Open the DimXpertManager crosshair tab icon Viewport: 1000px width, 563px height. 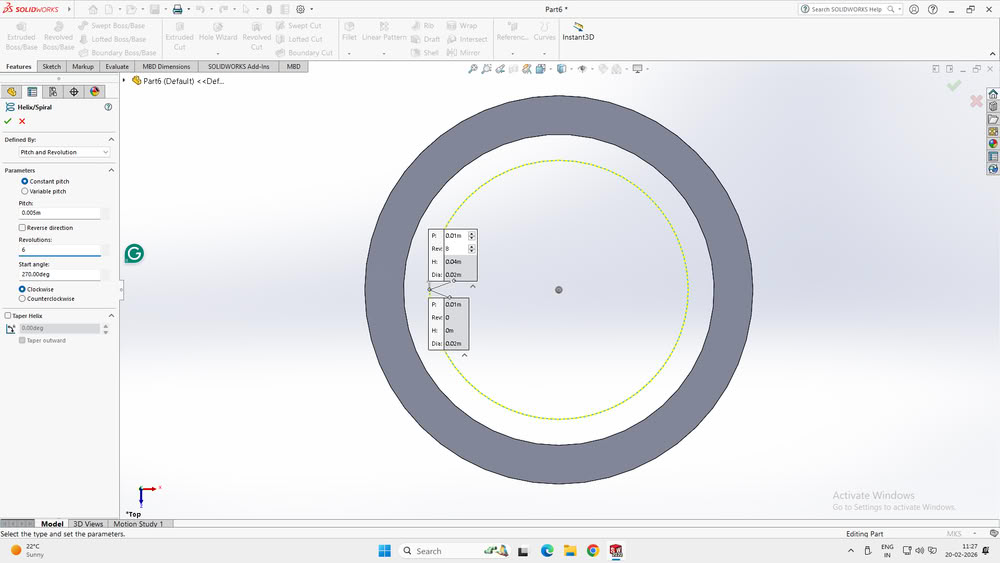pyautogui.click(x=74, y=91)
